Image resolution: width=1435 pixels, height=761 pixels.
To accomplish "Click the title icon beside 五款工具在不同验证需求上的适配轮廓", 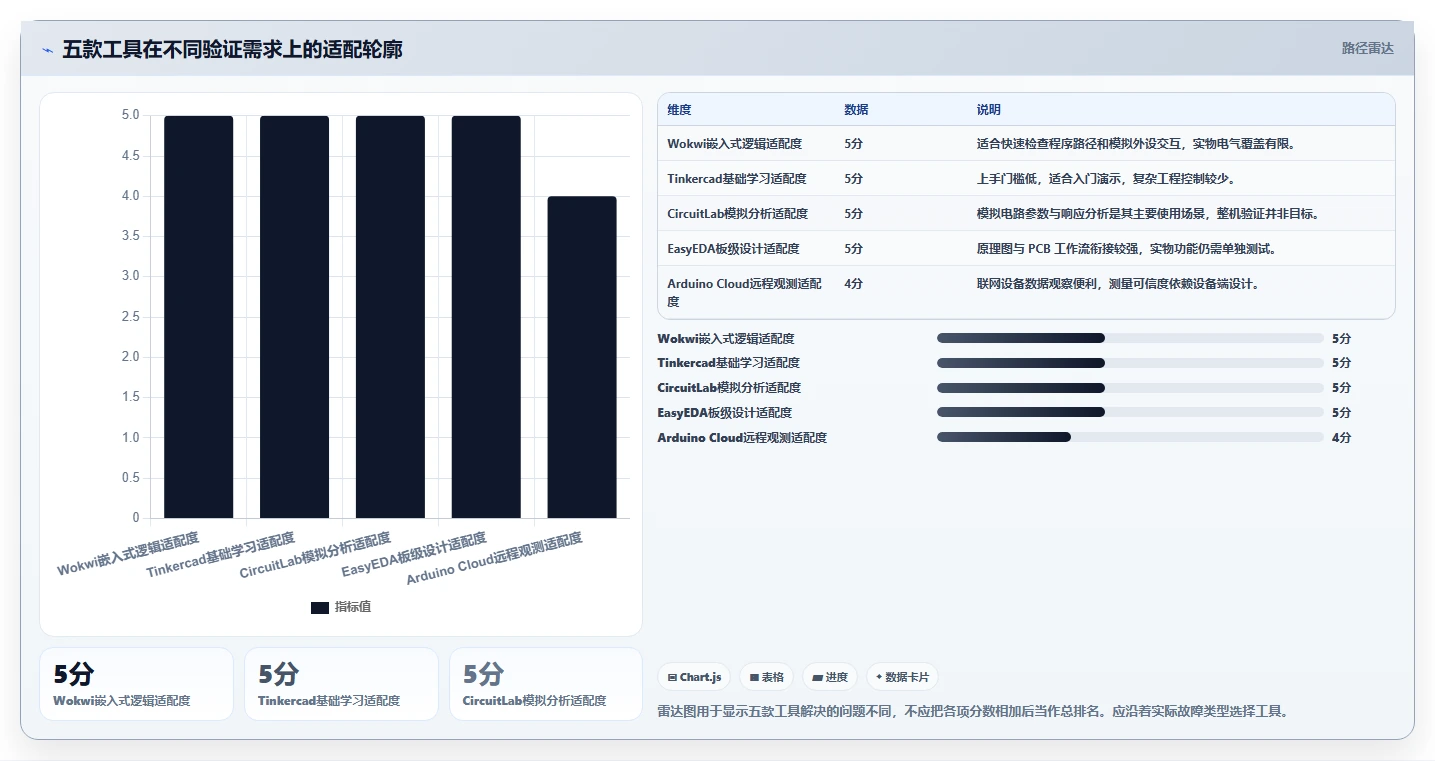I will (47, 50).
